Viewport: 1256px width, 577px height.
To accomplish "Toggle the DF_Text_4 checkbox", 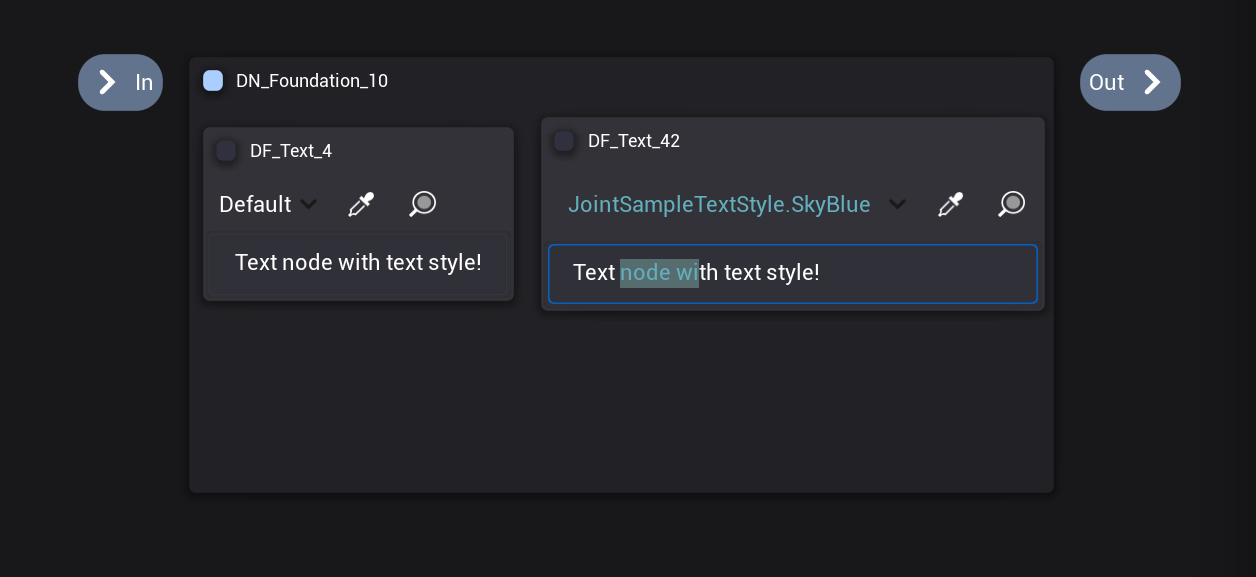I will [226, 151].
